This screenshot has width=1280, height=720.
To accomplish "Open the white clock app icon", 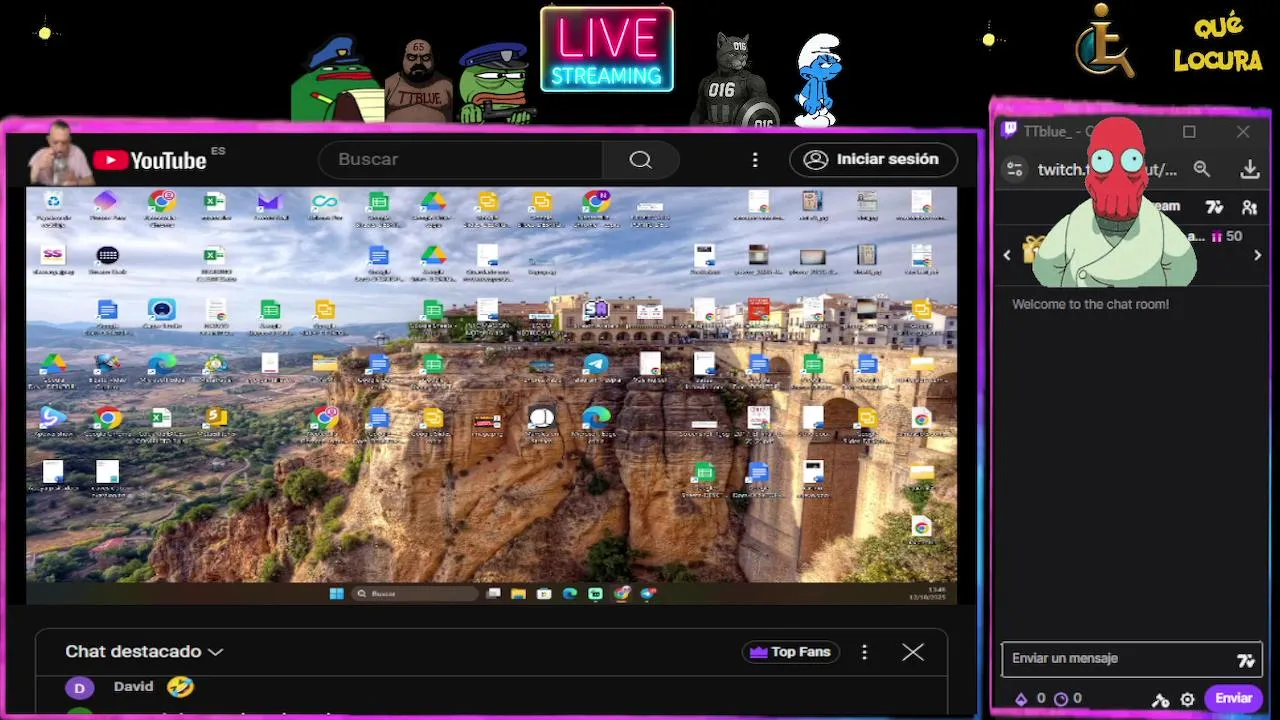I will 541,417.
